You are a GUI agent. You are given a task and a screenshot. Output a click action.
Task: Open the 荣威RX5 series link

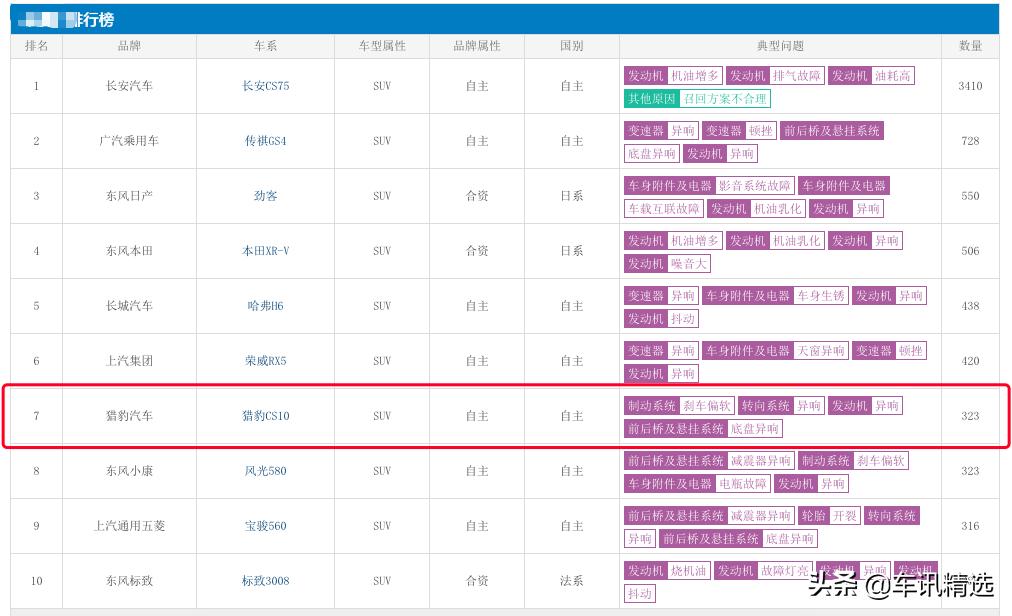tap(265, 361)
